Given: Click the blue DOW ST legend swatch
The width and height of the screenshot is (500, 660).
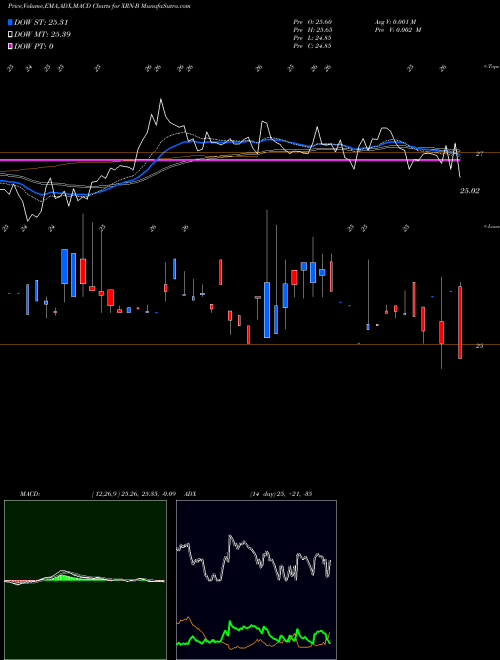Looking at the screenshot, I should pos(11,22).
